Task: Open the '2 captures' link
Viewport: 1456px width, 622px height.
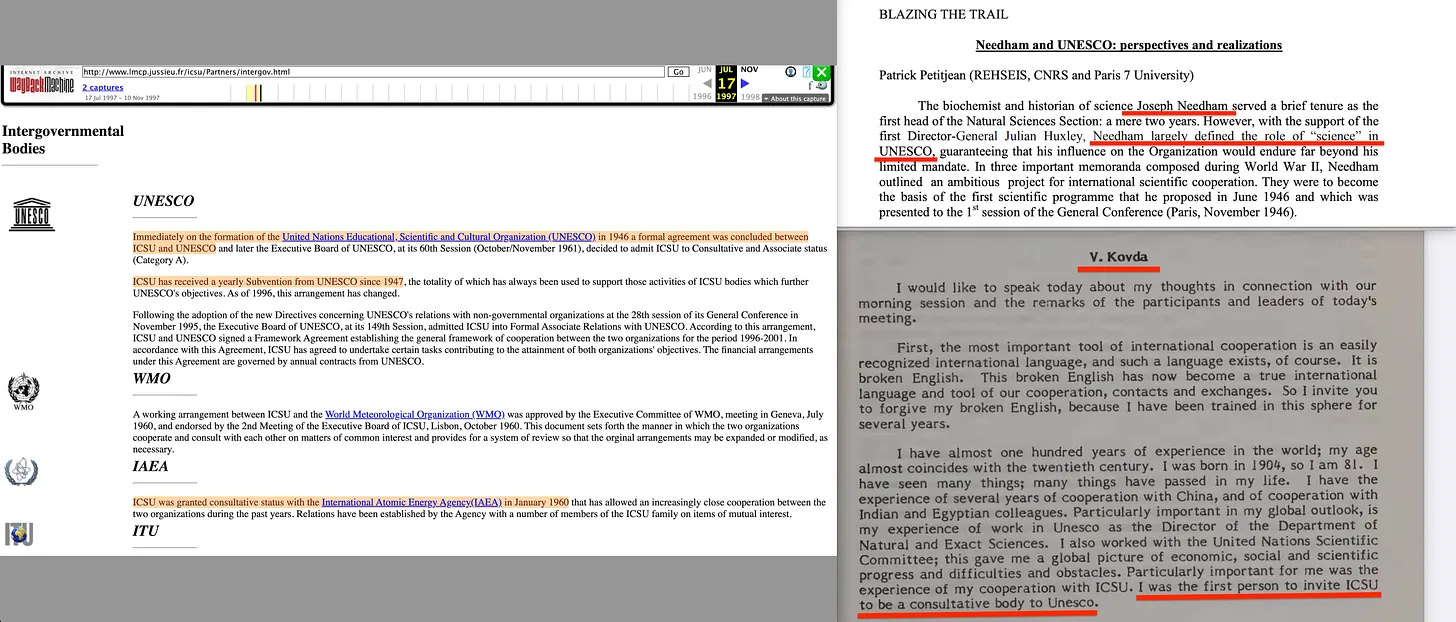Action: coord(103,88)
